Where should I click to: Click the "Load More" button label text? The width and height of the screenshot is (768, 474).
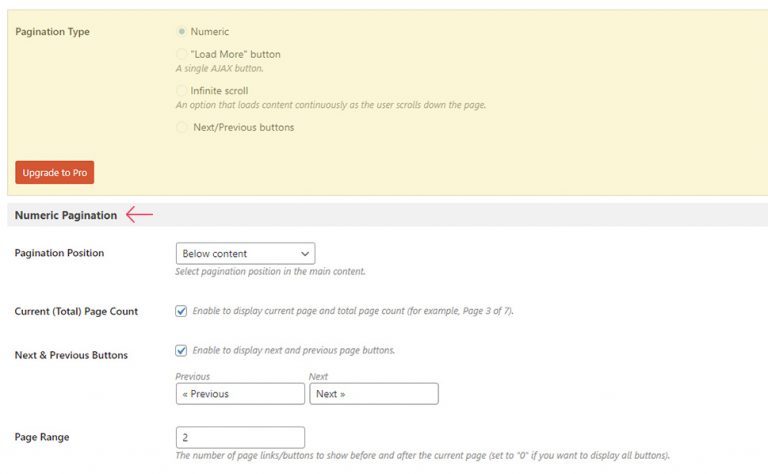click(236, 54)
